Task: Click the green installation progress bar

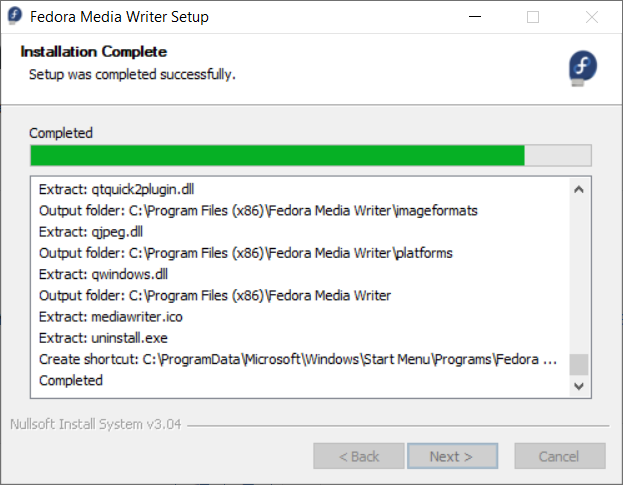Action: [x=311, y=155]
